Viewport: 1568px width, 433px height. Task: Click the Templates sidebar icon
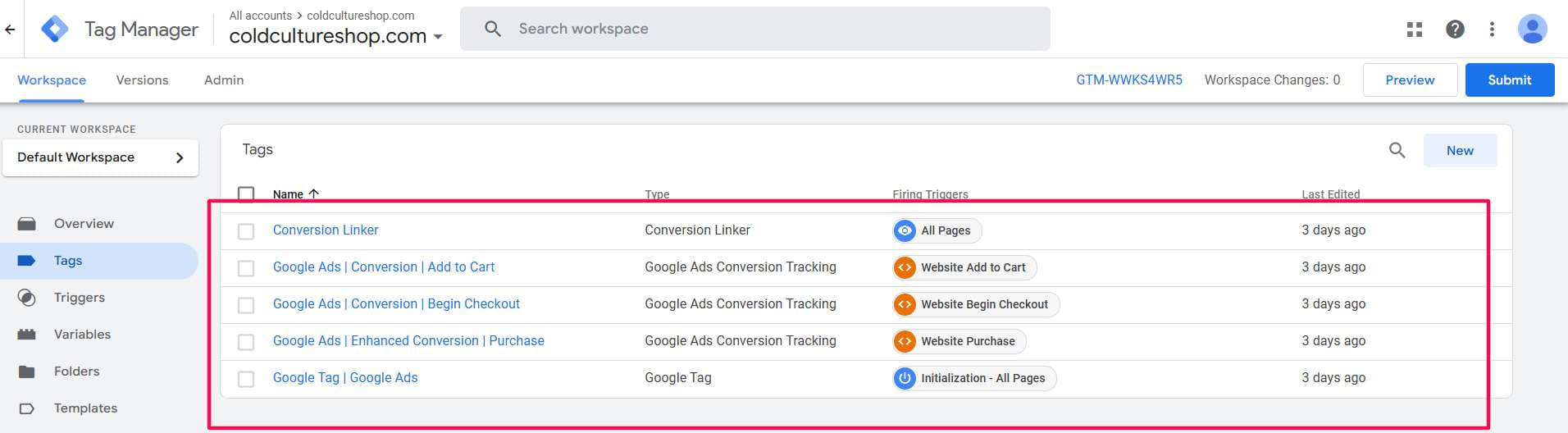[x=27, y=408]
